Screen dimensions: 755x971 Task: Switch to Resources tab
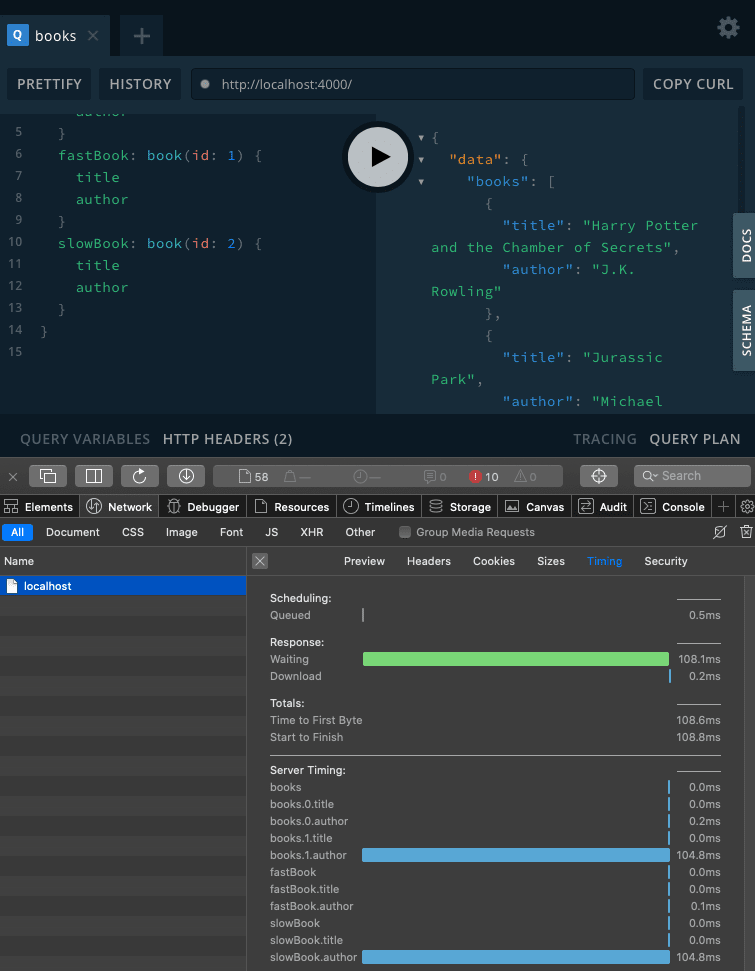point(292,507)
